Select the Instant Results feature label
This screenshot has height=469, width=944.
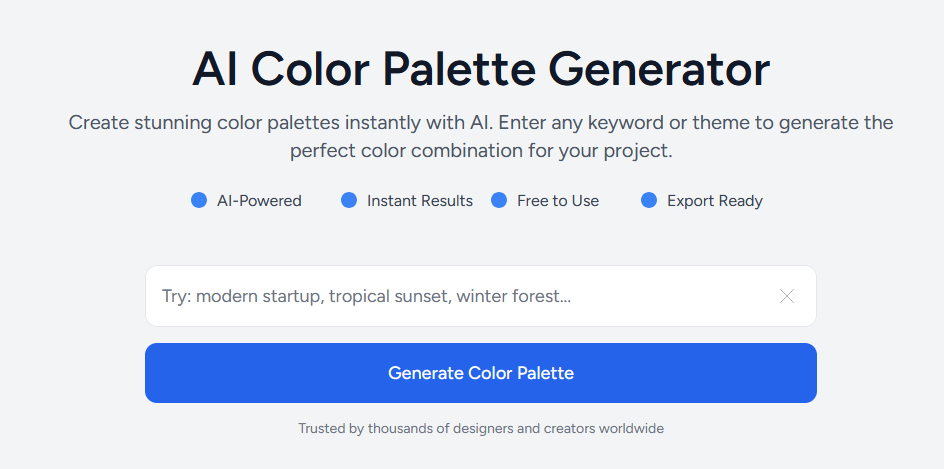pyautogui.click(x=420, y=201)
